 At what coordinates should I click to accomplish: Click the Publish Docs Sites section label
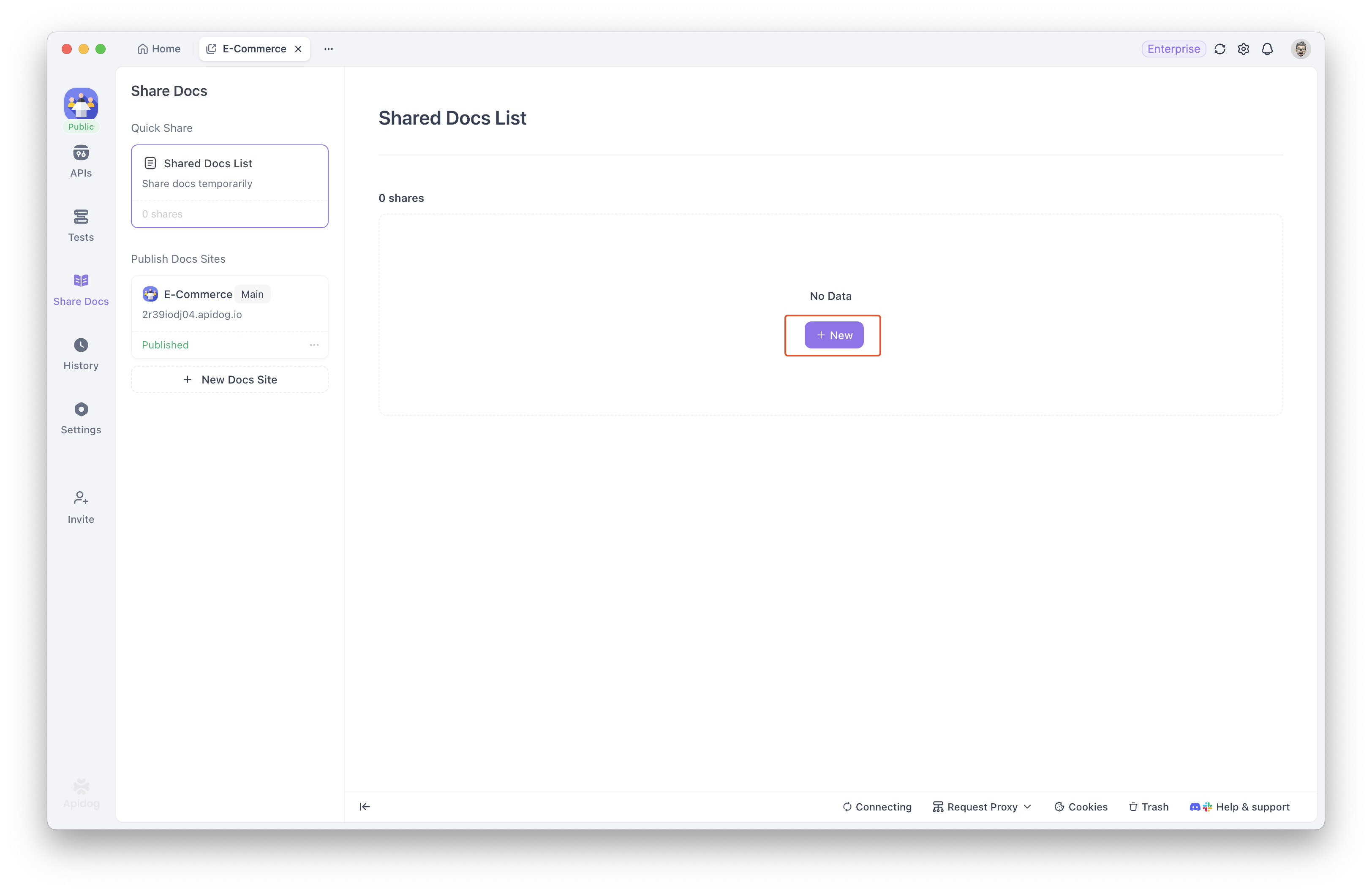click(178, 259)
